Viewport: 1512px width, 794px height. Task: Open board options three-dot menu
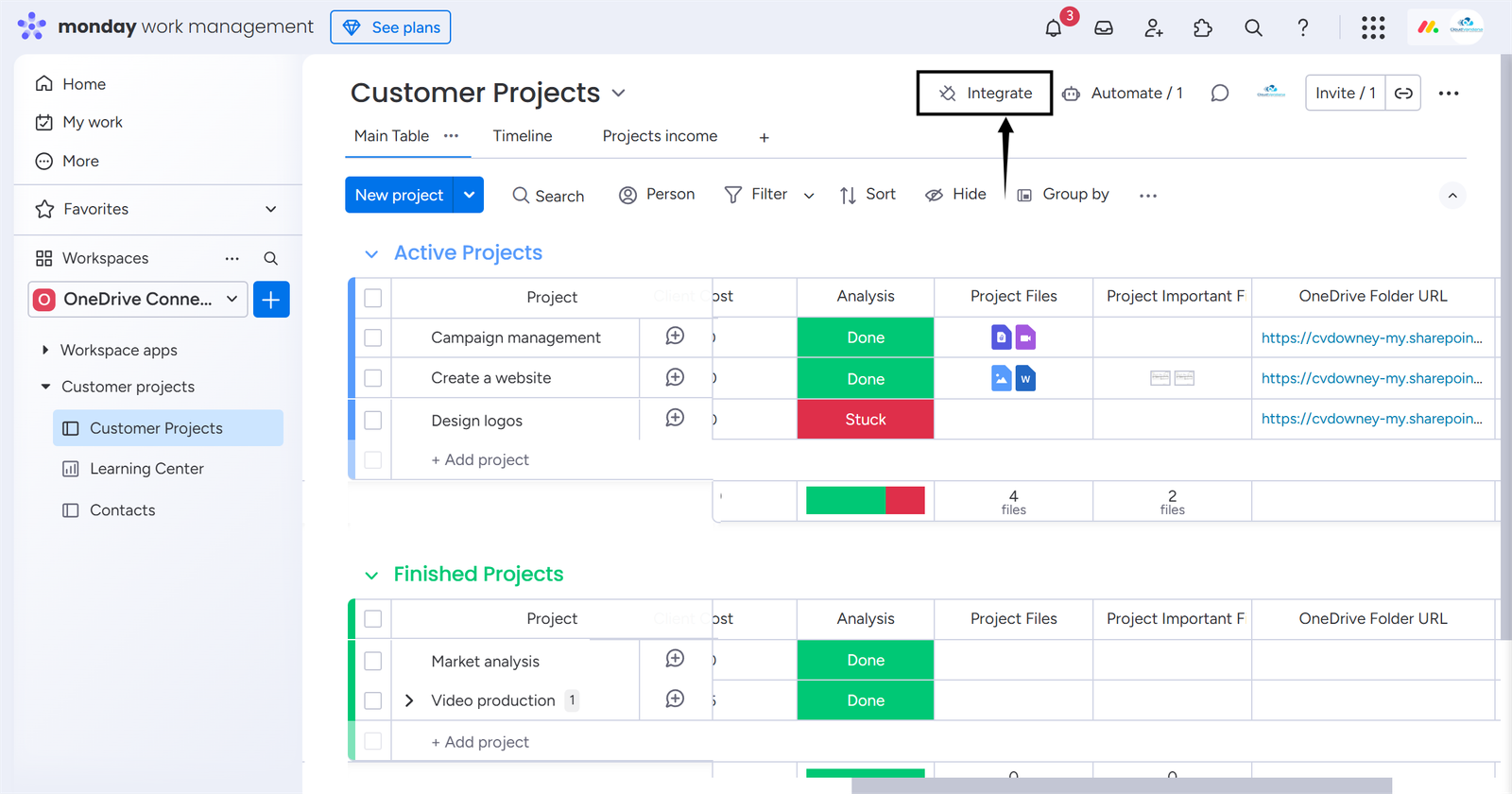(1449, 93)
